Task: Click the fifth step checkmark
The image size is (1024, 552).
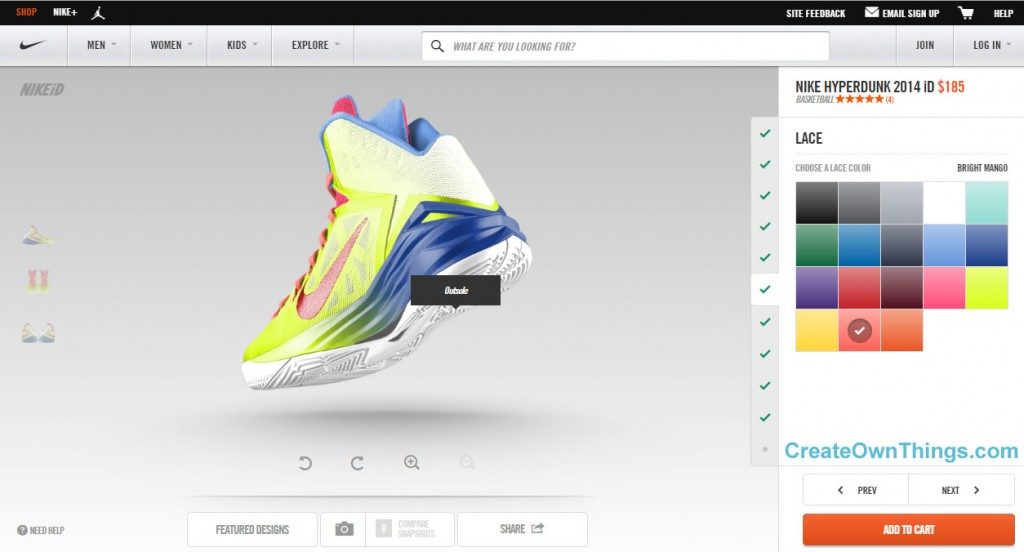Action: (765, 257)
